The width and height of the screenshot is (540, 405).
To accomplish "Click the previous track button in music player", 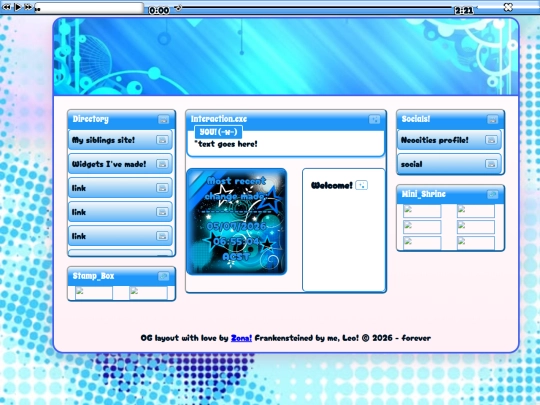I will click(x=7, y=7).
